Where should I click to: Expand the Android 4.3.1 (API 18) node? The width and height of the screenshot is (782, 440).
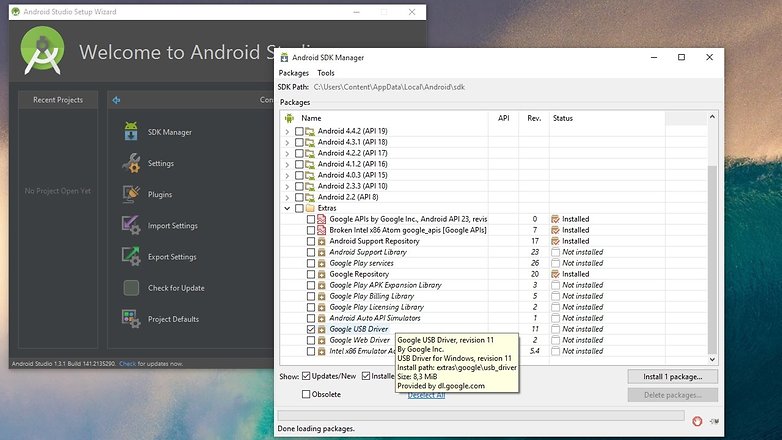[x=287, y=142]
